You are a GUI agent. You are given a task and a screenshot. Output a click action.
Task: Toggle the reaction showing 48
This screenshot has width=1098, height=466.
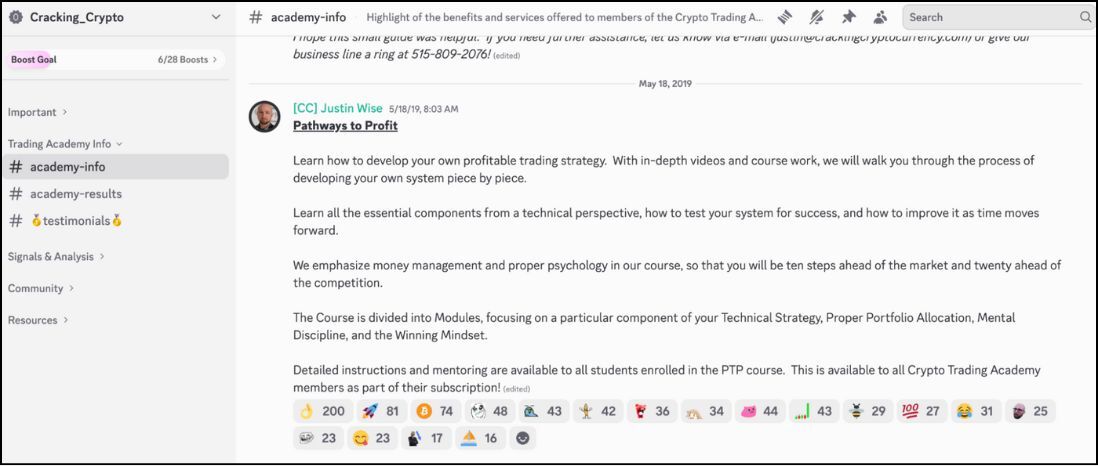(x=489, y=411)
